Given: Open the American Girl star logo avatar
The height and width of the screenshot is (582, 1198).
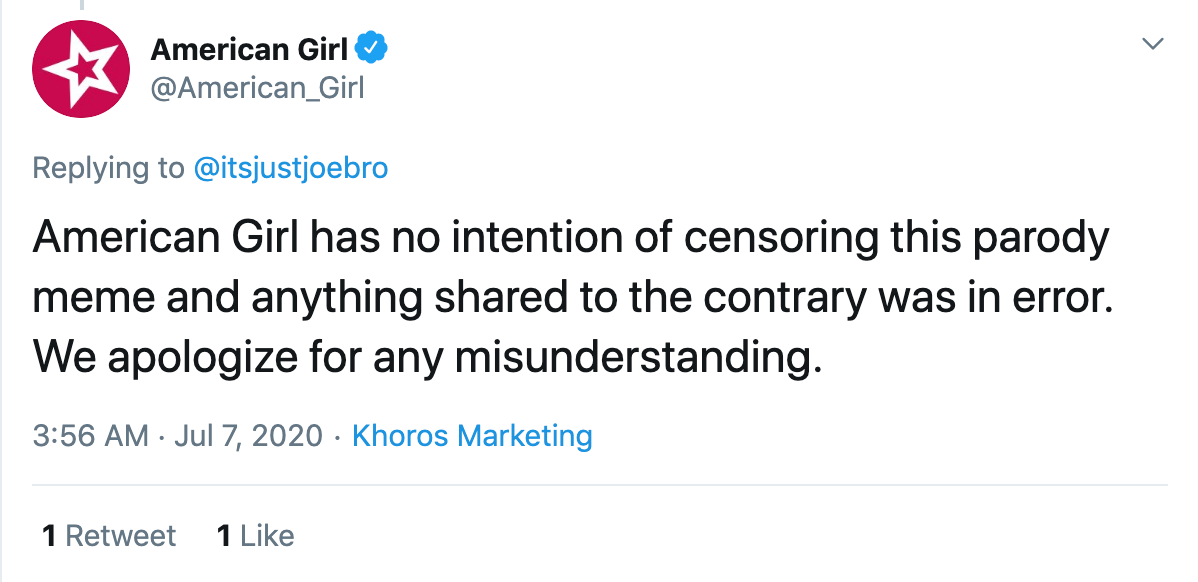Looking at the screenshot, I should click(81, 69).
